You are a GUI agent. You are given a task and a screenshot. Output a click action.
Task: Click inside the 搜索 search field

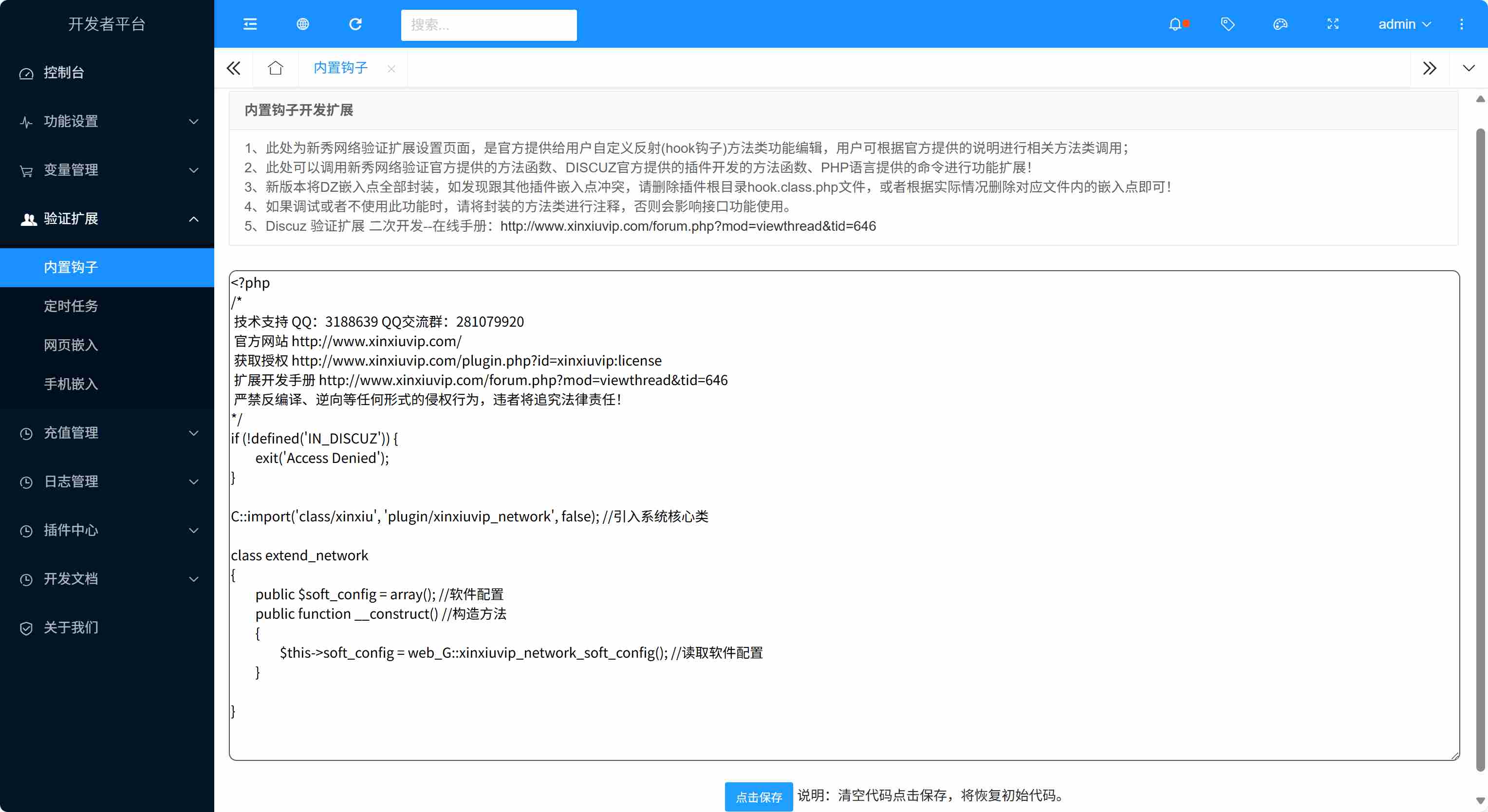[x=488, y=24]
